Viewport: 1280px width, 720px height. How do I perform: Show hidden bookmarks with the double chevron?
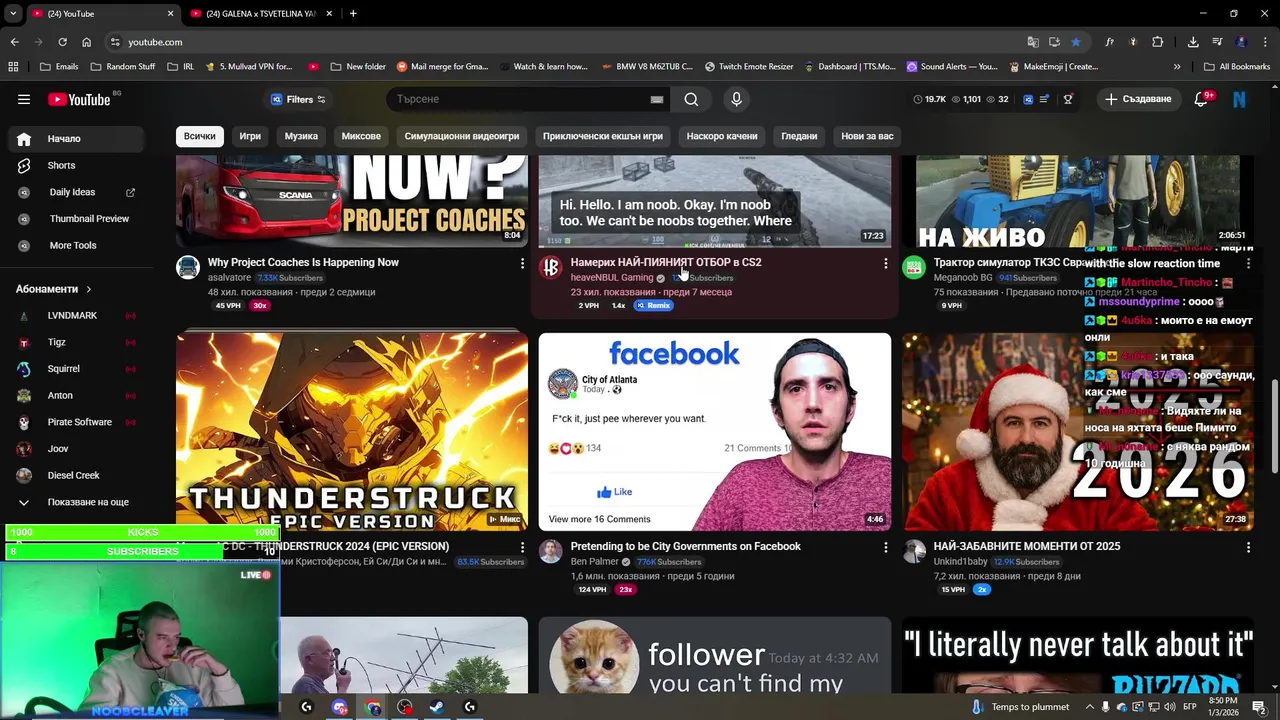(1177, 66)
